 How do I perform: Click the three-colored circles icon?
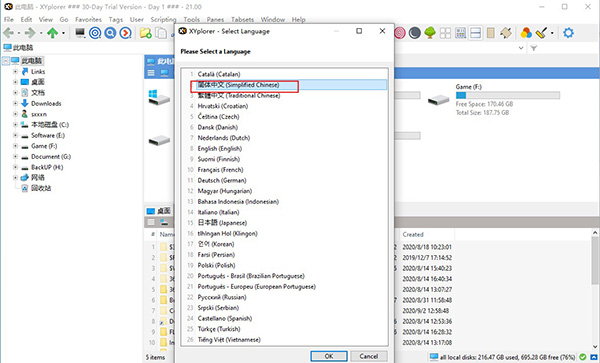(526, 33)
